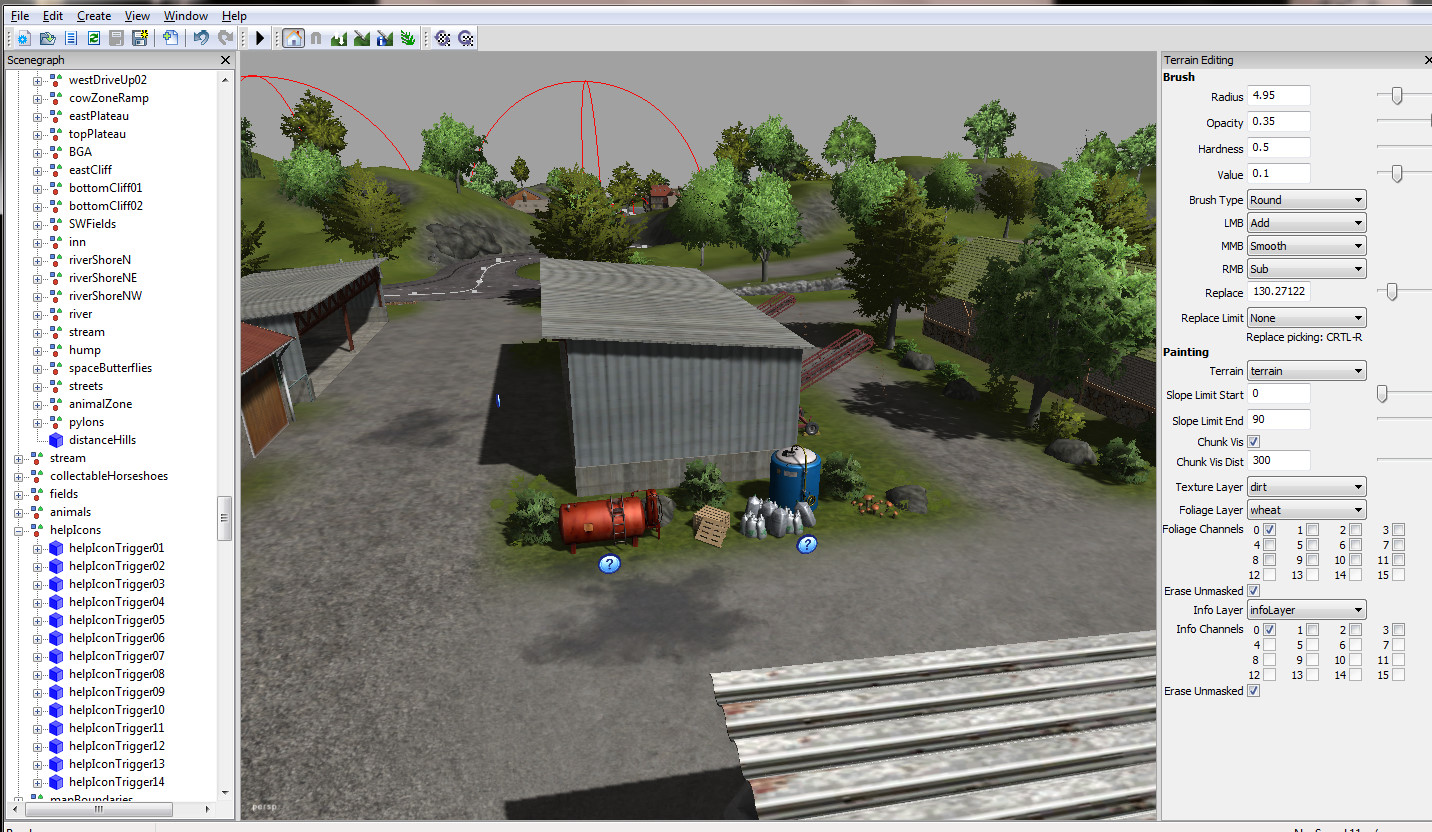Click the Value slider handle
Image resolution: width=1432 pixels, height=832 pixels.
click(x=1397, y=174)
